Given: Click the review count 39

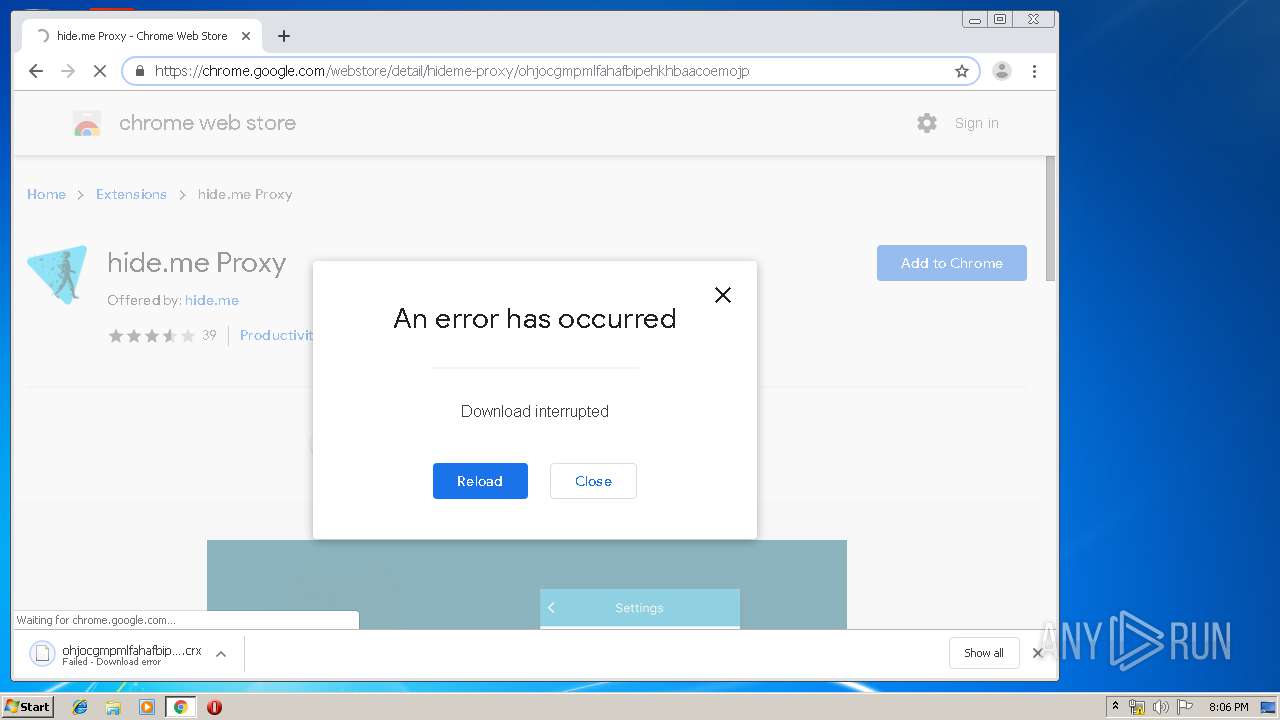Looking at the screenshot, I should [209, 336].
